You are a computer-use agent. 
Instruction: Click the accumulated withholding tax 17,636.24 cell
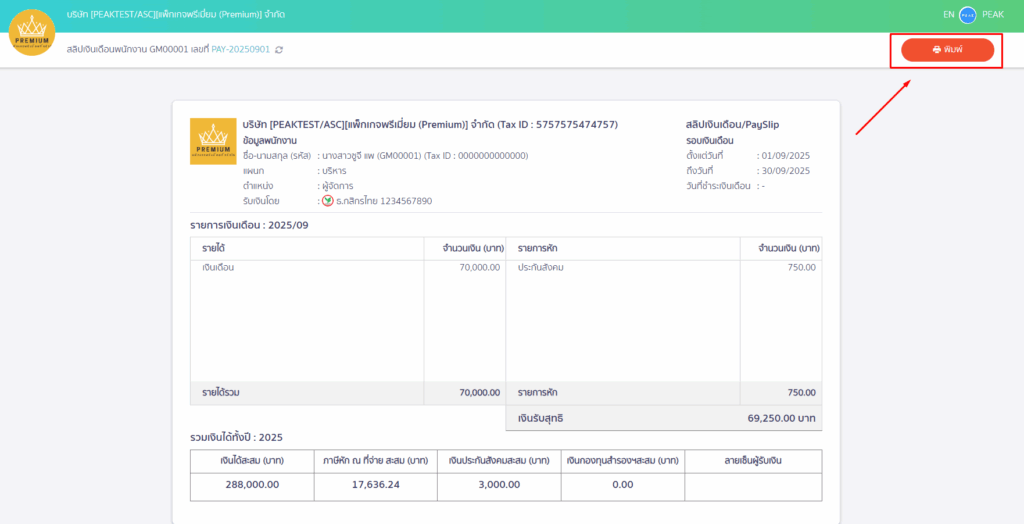[x=375, y=484]
